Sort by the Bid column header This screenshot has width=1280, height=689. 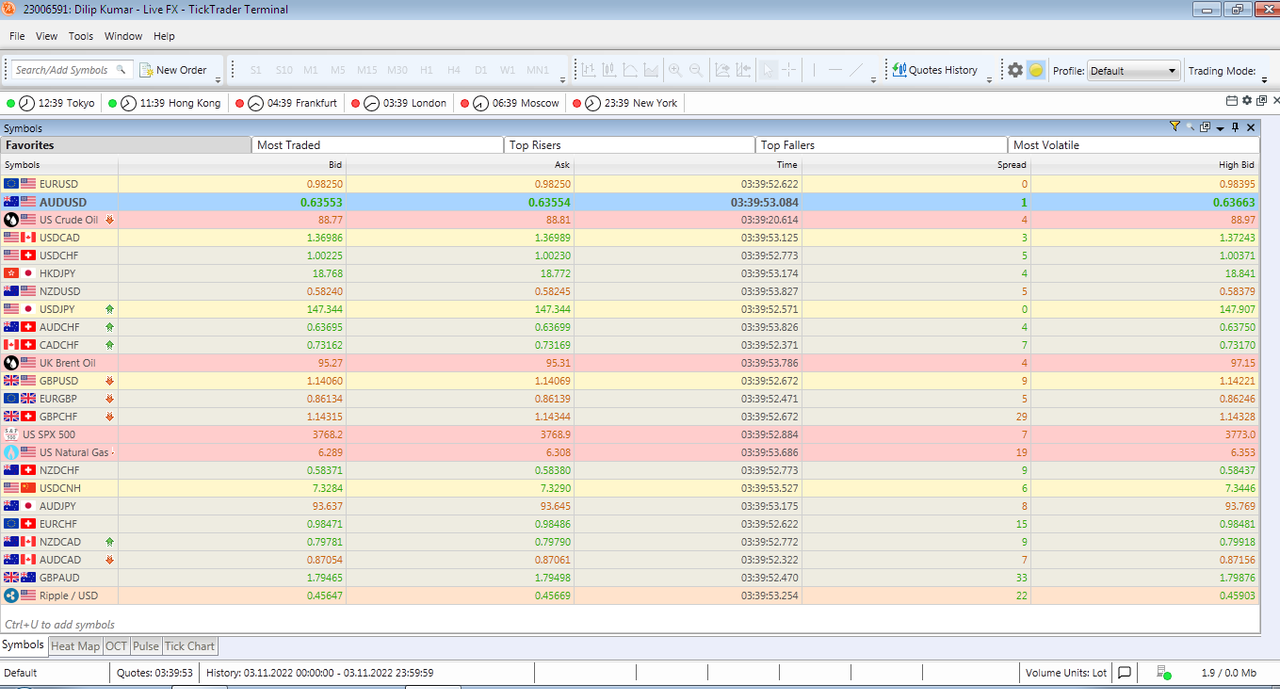[232, 165]
